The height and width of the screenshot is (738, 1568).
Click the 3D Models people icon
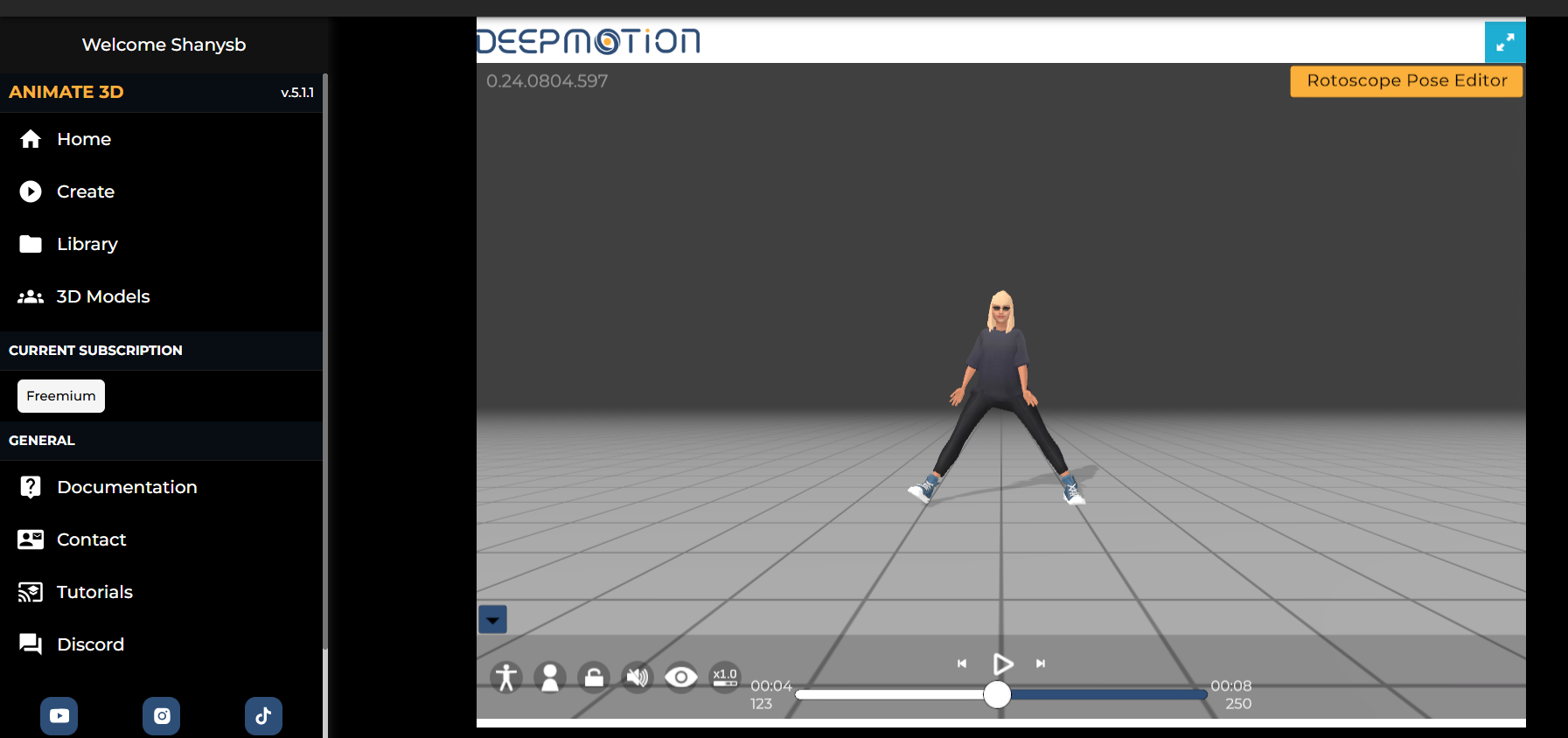[x=31, y=296]
